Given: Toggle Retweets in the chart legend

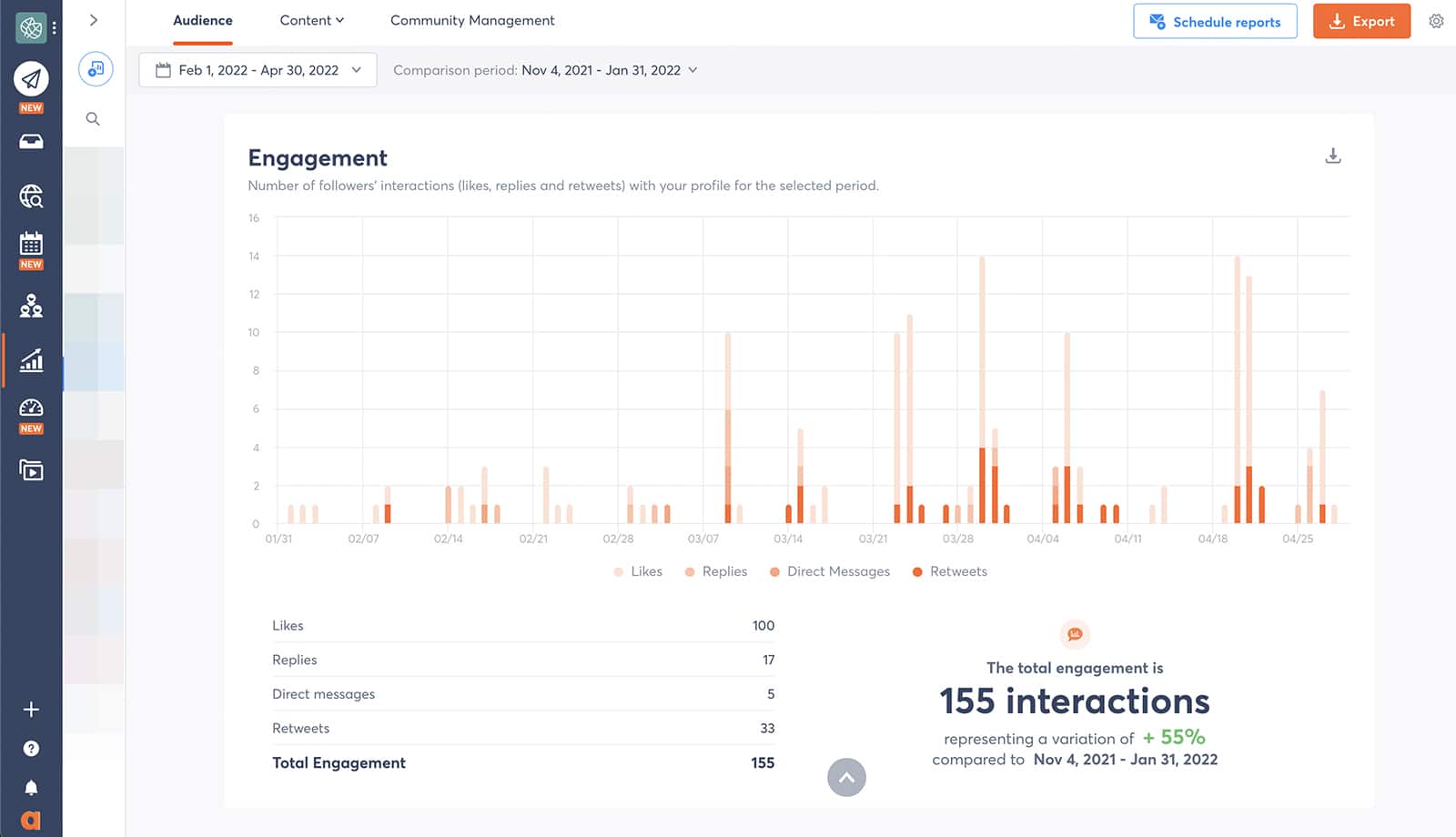Looking at the screenshot, I should [x=949, y=571].
